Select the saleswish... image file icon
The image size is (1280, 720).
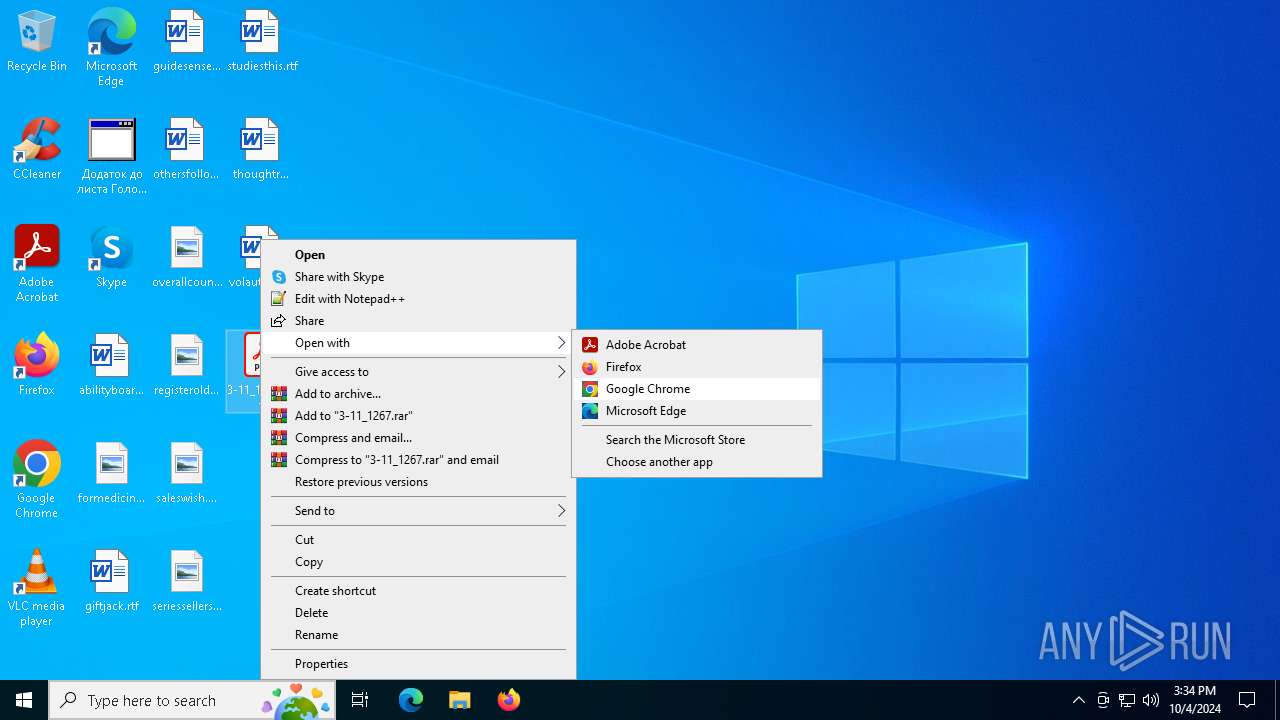[x=187, y=474]
